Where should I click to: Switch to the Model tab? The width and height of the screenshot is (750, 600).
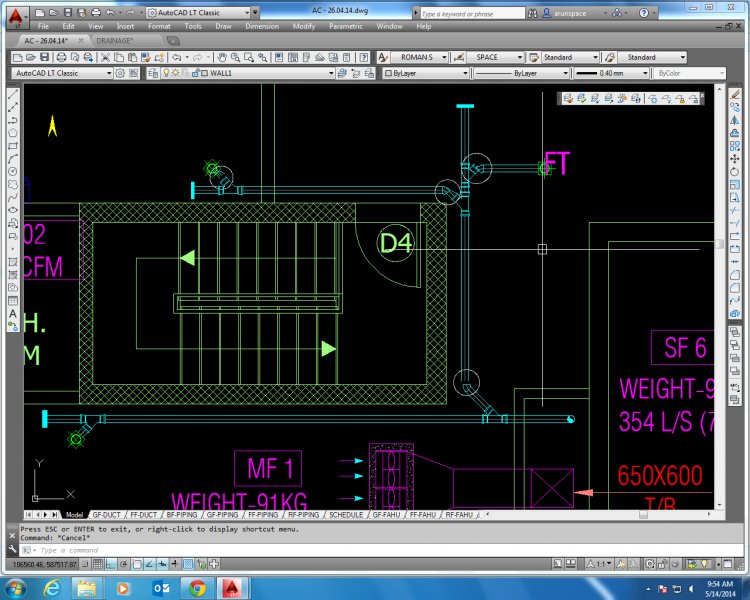point(74,515)
